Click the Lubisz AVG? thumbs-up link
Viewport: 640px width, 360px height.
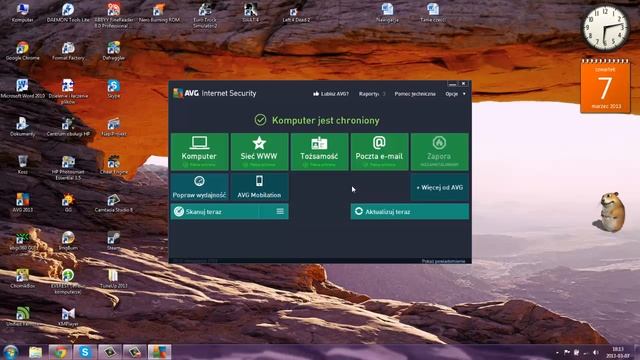point(331,94)
